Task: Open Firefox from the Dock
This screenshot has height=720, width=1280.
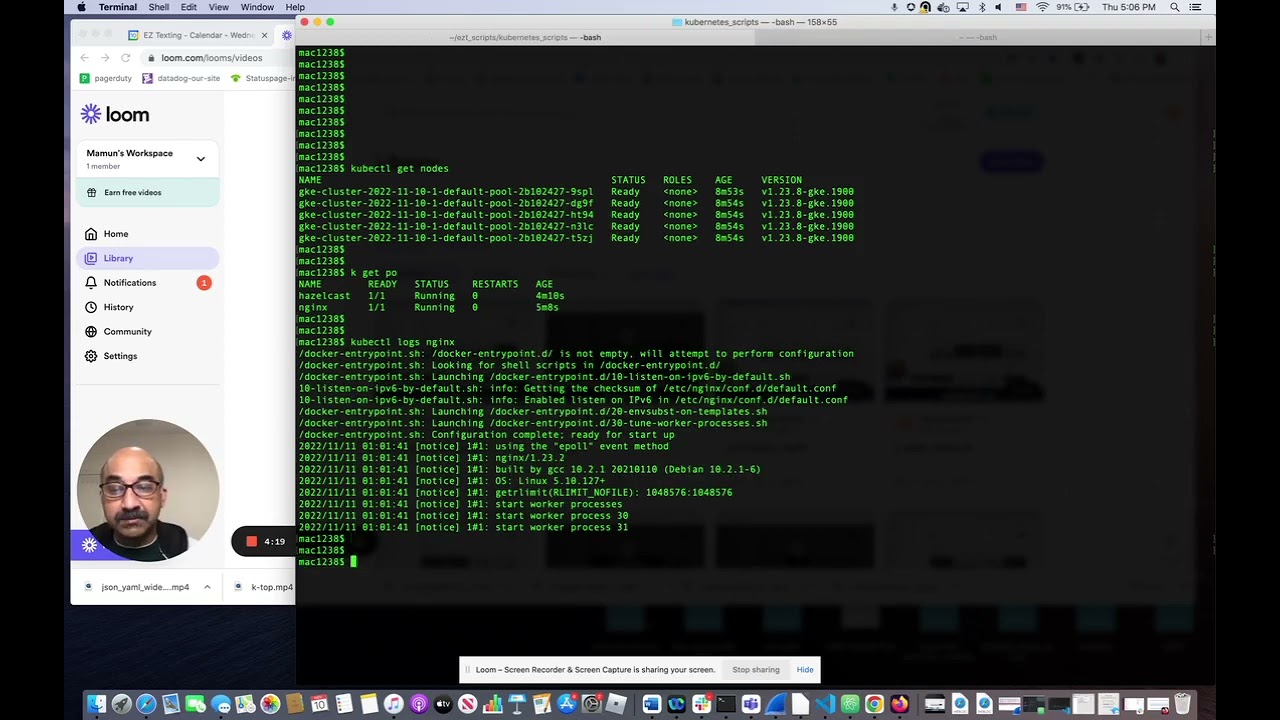Action: (899, 704)
